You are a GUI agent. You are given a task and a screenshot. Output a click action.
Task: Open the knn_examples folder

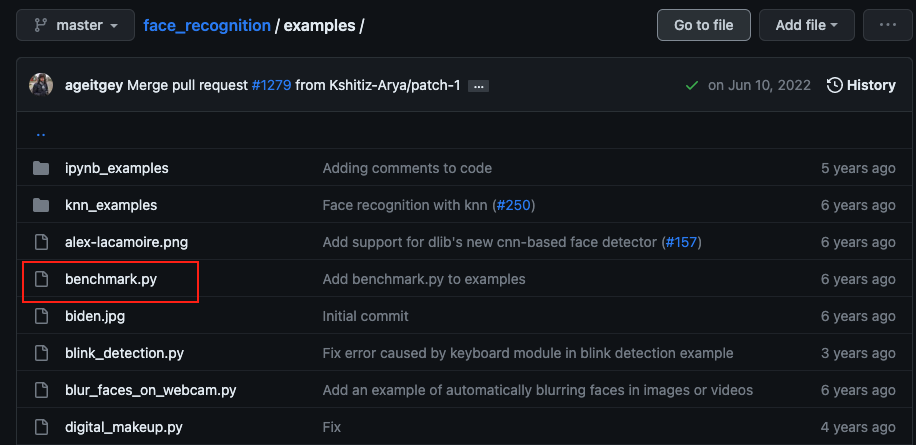[111, 206]
